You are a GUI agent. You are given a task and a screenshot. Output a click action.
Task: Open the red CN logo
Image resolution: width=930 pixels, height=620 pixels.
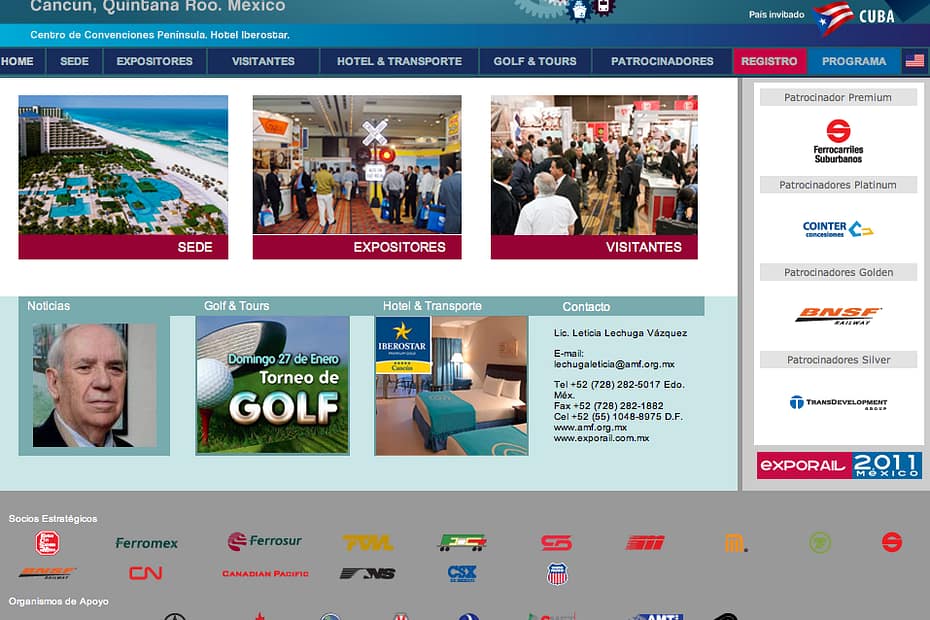click(x=146, y=573)
